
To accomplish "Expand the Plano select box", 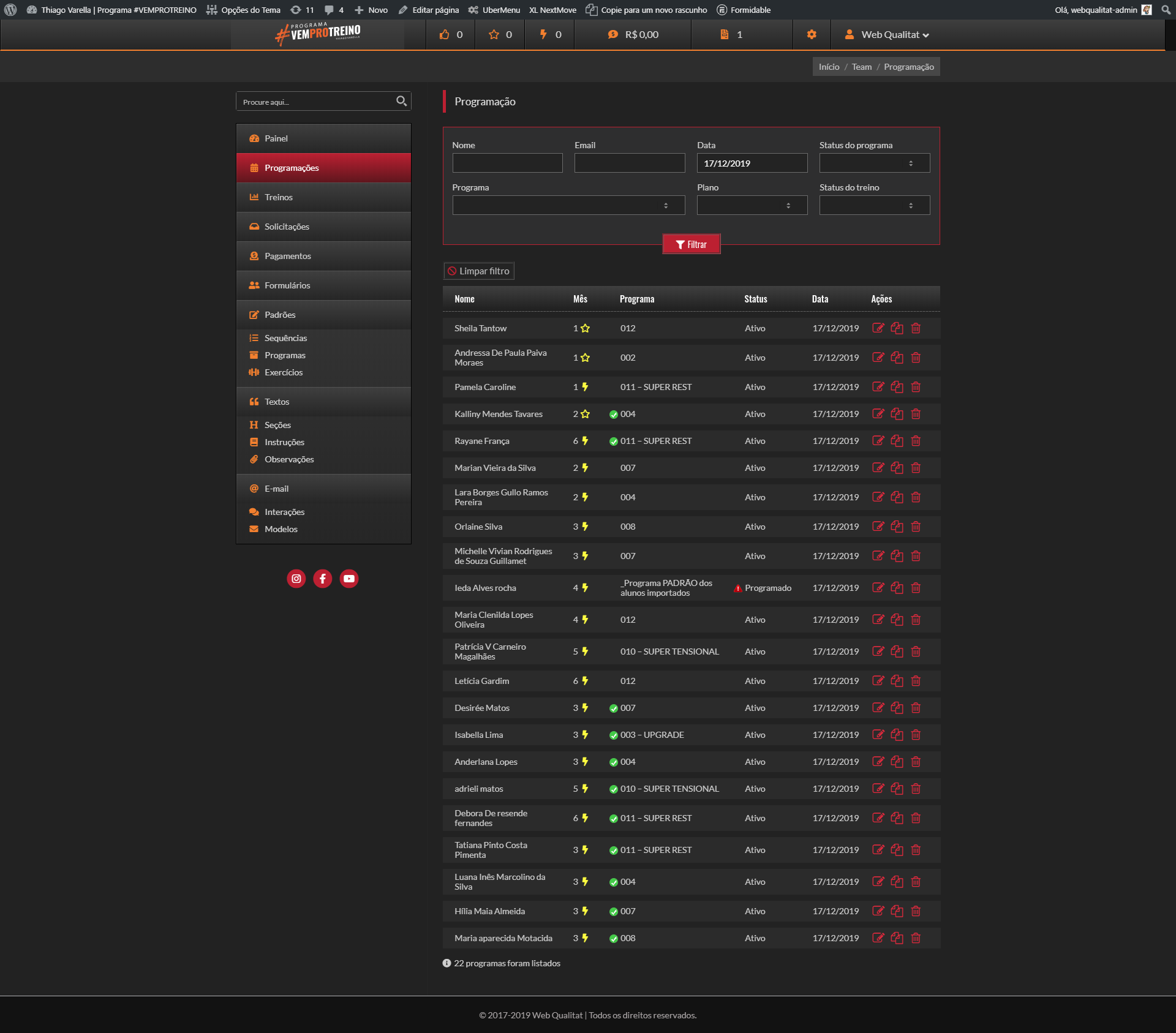I will point(752,205).
